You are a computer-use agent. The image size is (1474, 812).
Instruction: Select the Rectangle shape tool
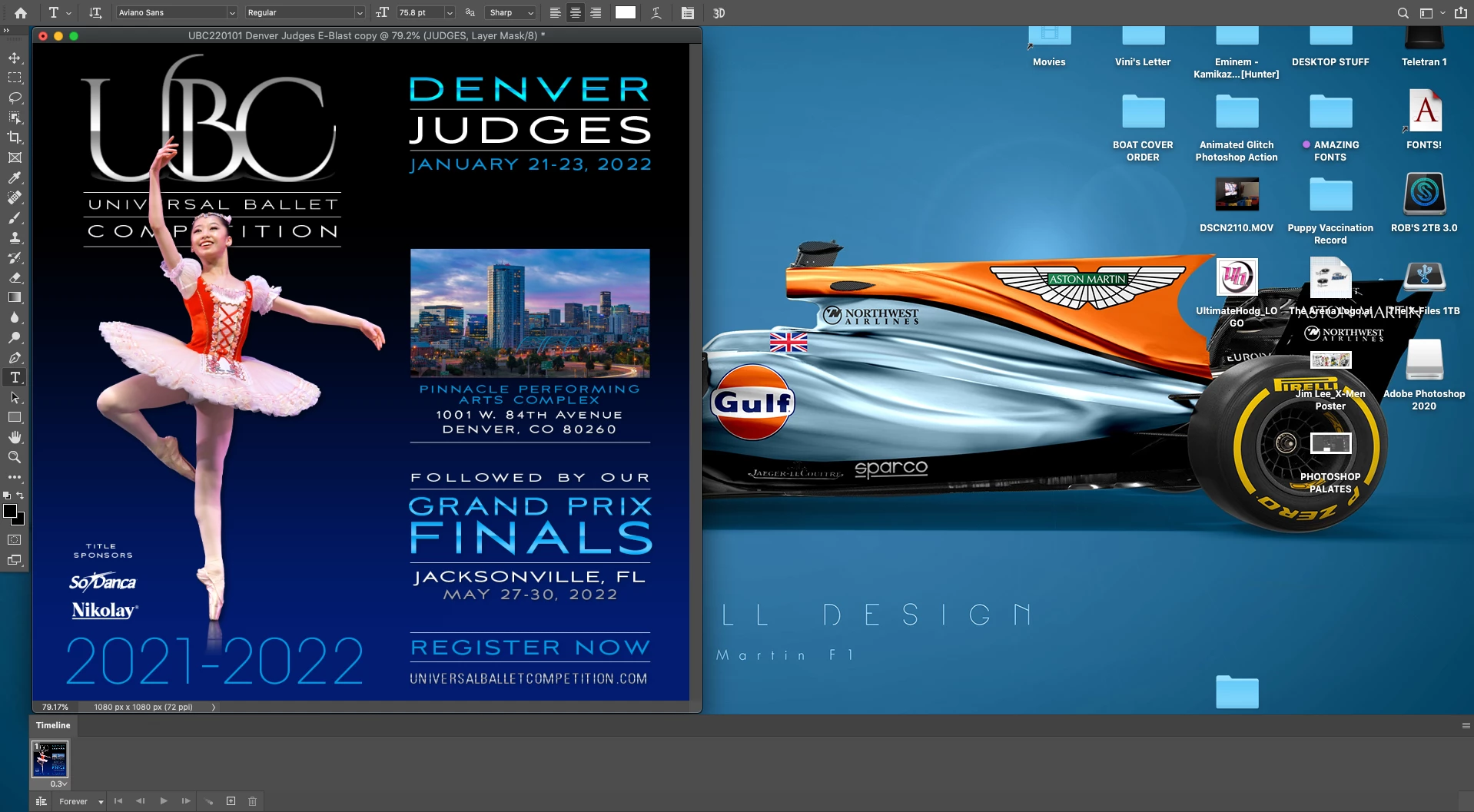[x=15, y=417]
